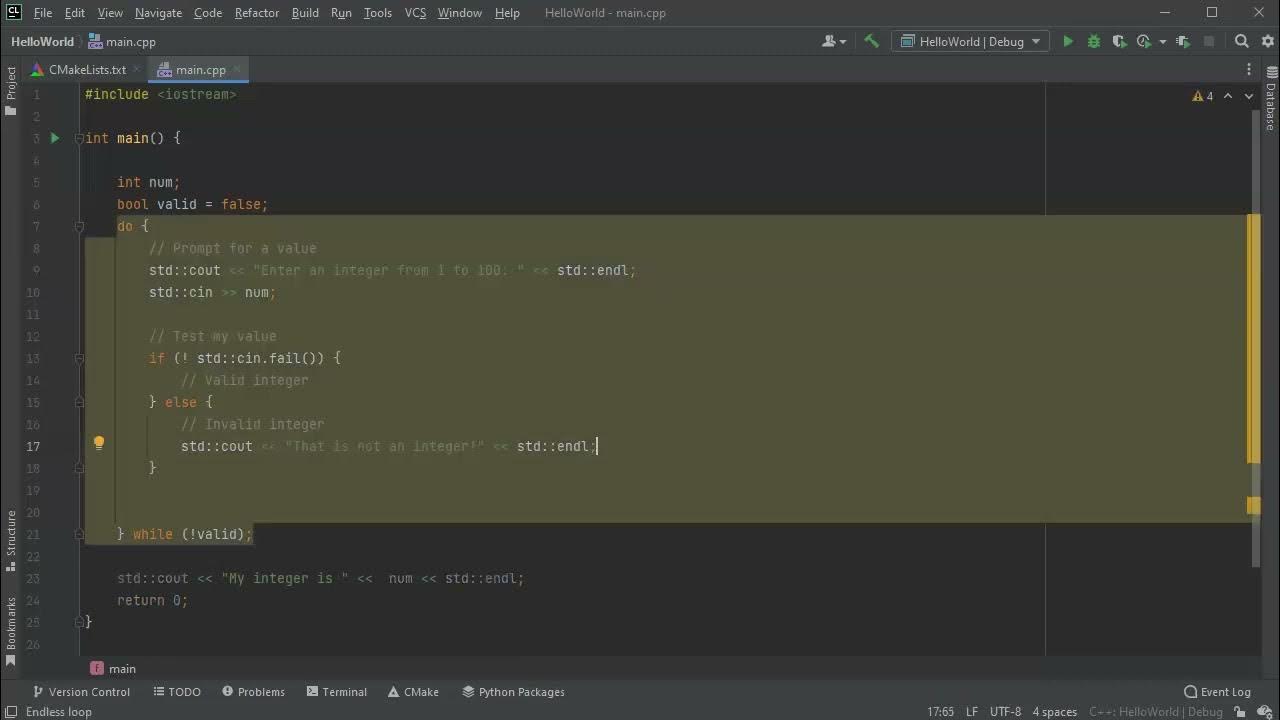Open the Project tool window sidebar
Screen dimensions: 1280x720
(11, 90)
